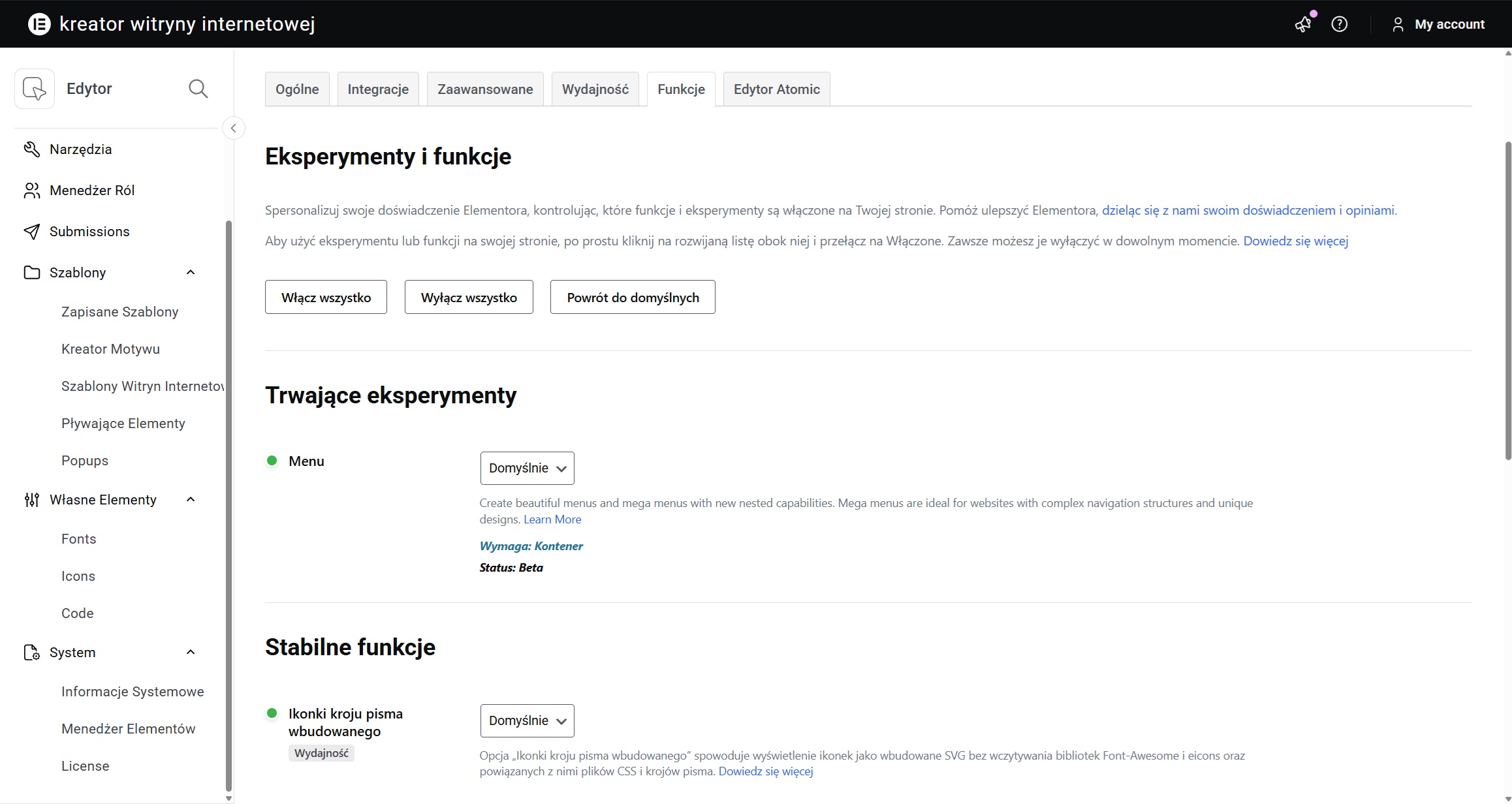Screen dimensions: 1512x804
Task: Click Powrót do domyślnych button
Action: point(633,297)
